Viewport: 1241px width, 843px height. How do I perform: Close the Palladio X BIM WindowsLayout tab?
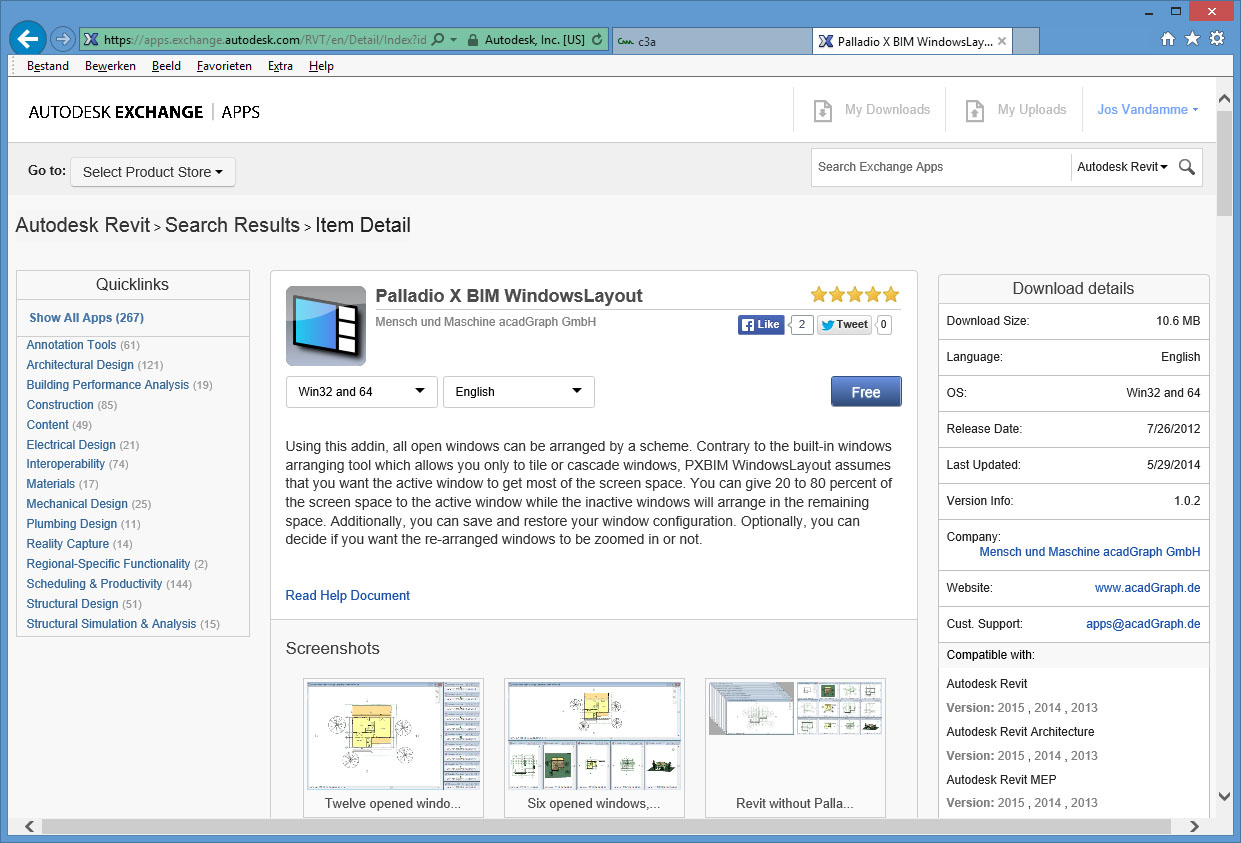(x=1002, y=41)
